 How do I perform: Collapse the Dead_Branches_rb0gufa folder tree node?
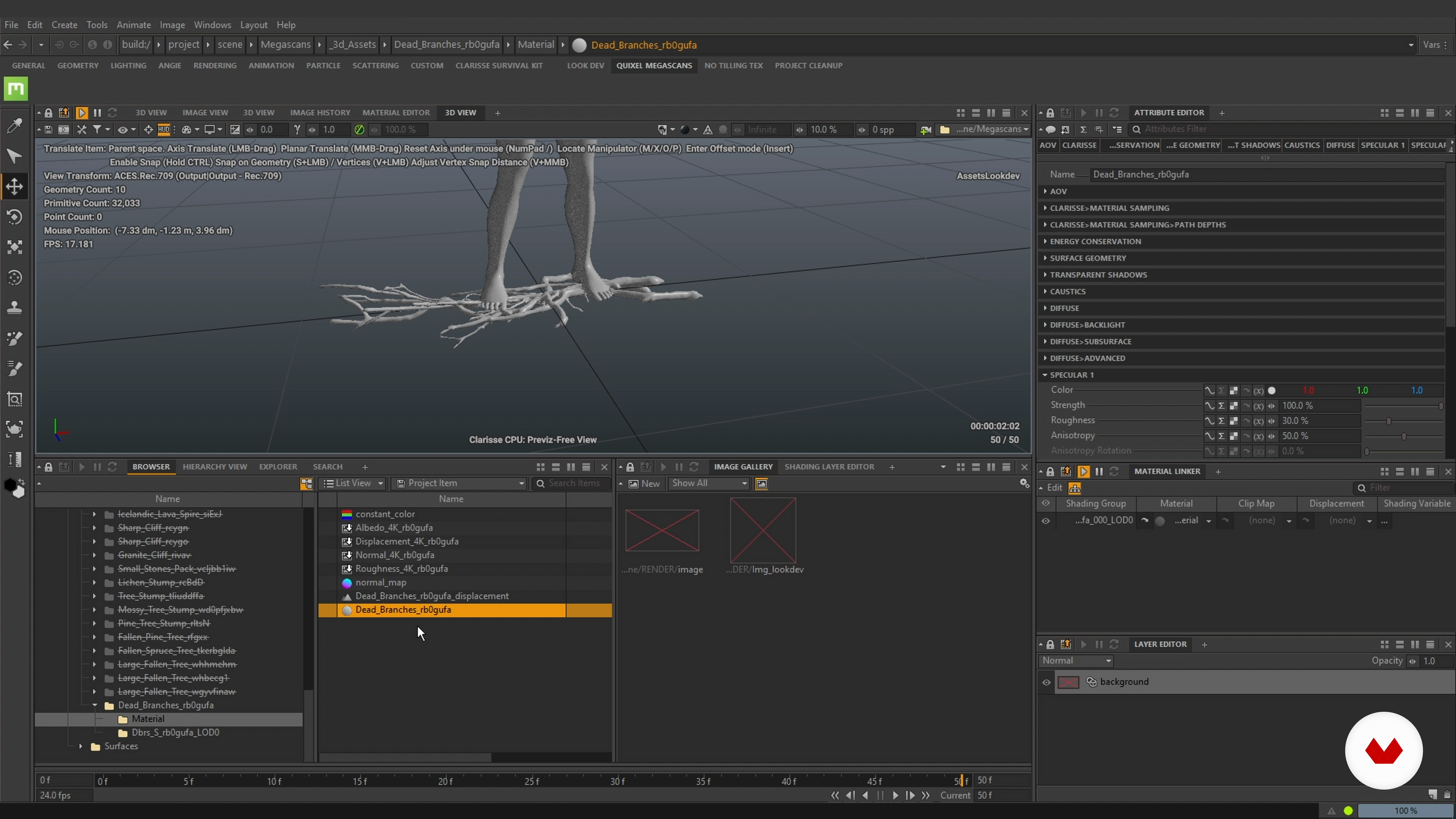[94, 705]
